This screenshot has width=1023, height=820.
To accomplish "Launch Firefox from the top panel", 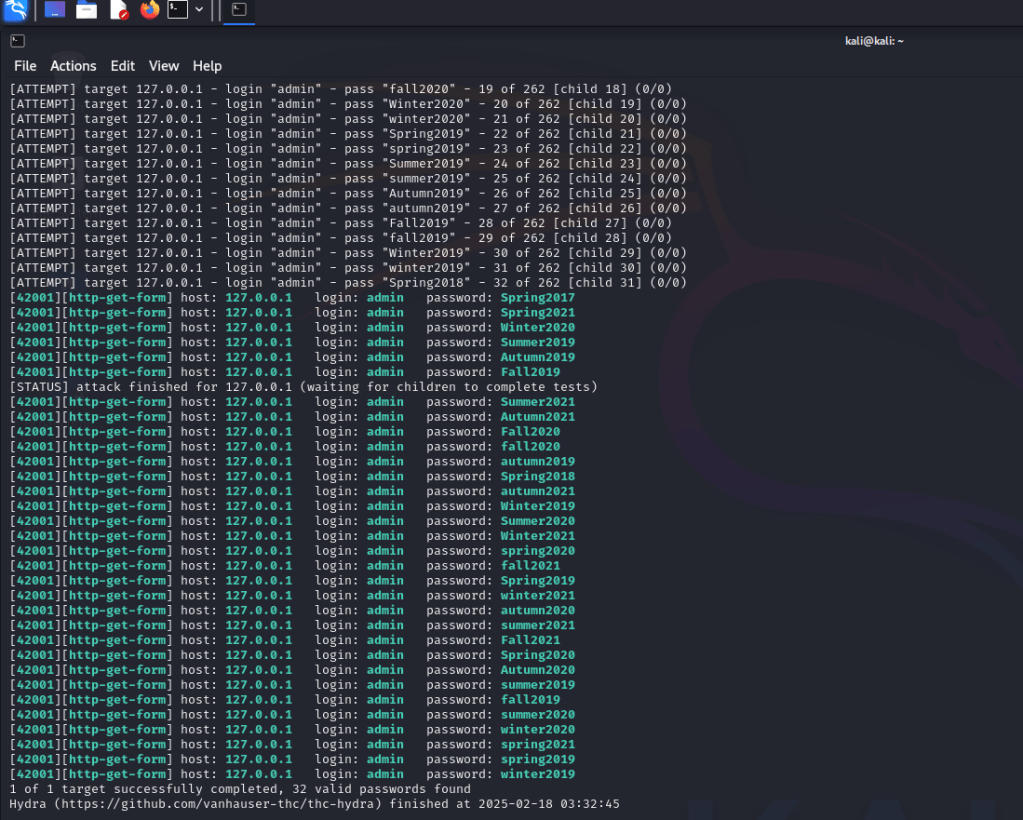I will click(150, 11).
